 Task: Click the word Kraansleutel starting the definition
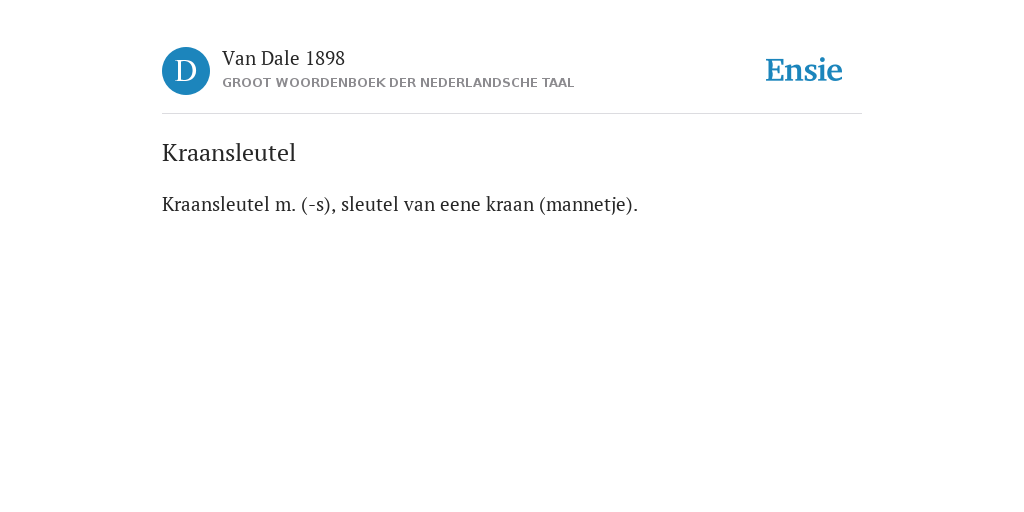coord(216,204)
